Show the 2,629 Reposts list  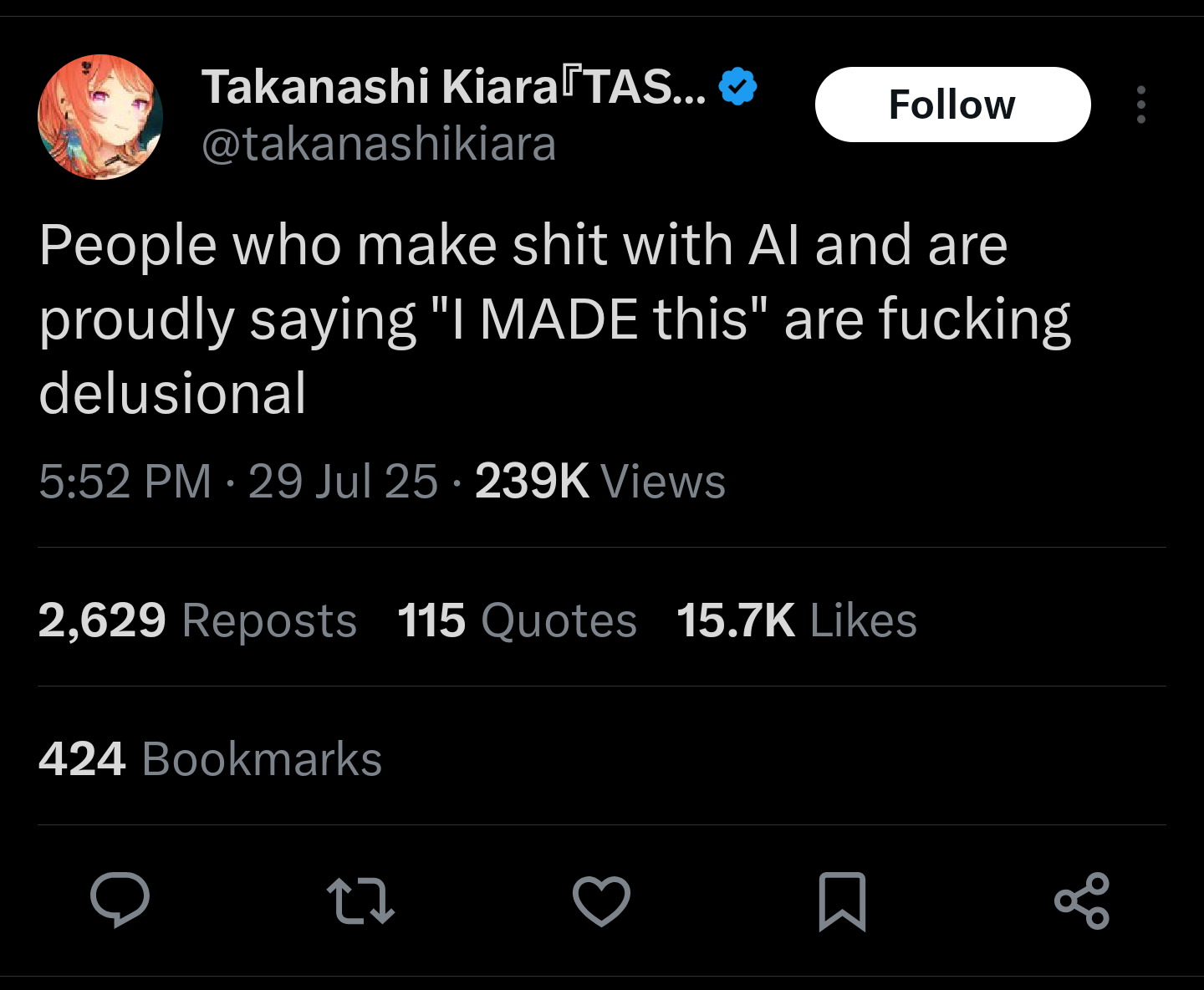[197, 620]
